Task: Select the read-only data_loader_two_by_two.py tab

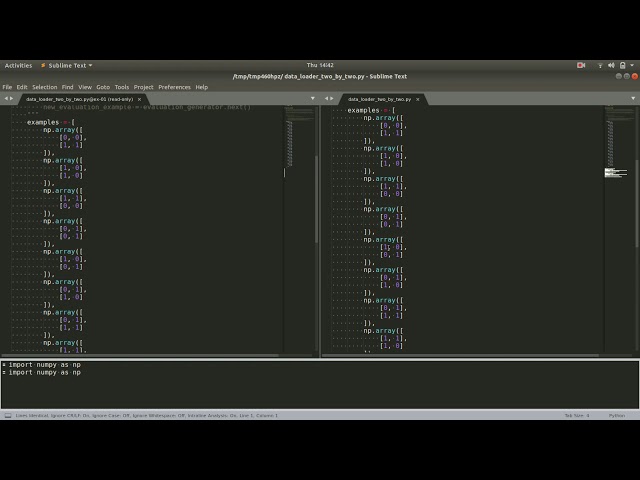Action: (80, 99)
